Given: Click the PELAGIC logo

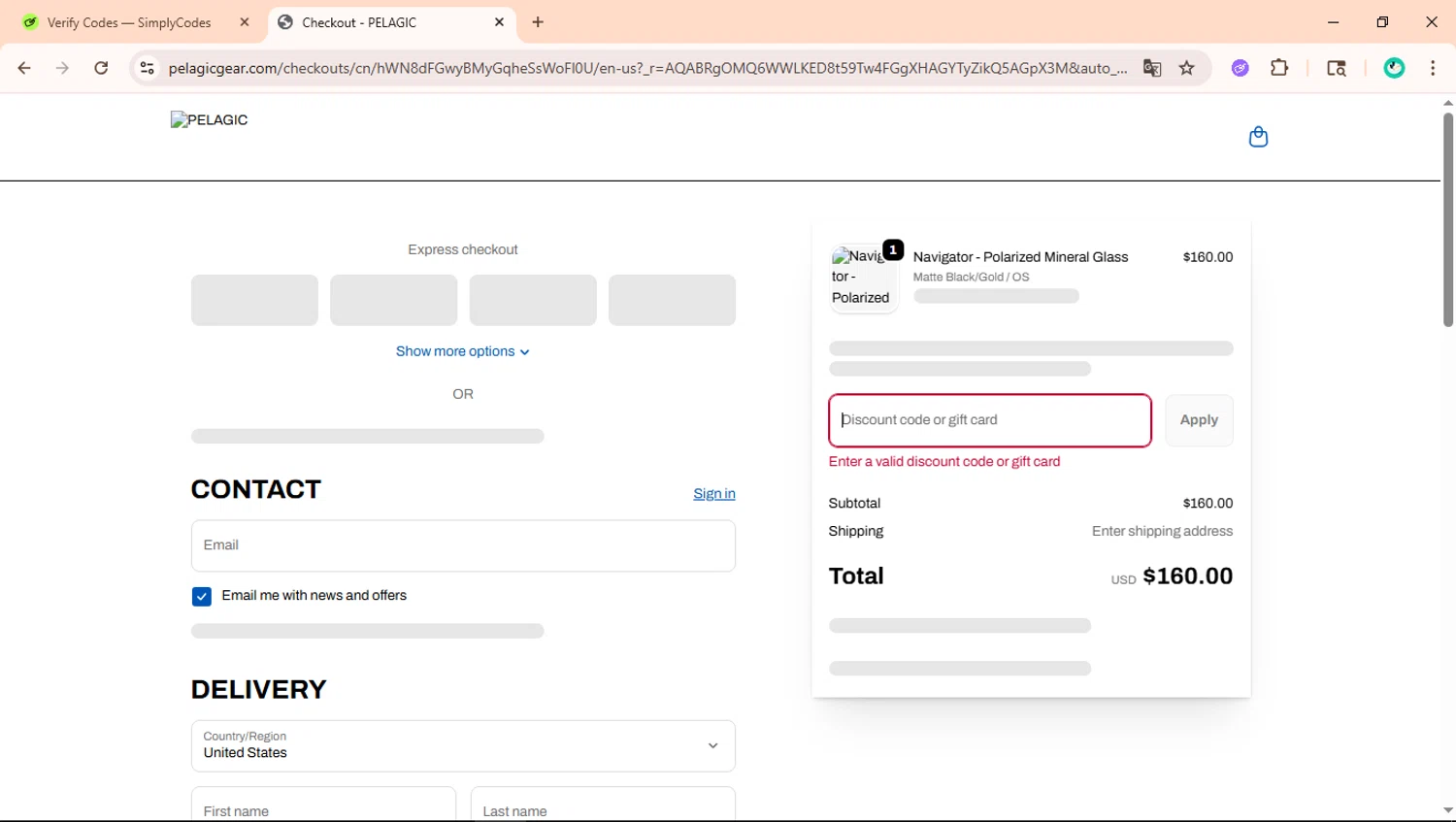Looking at the screenshot, I should click(x=210, y=119).
